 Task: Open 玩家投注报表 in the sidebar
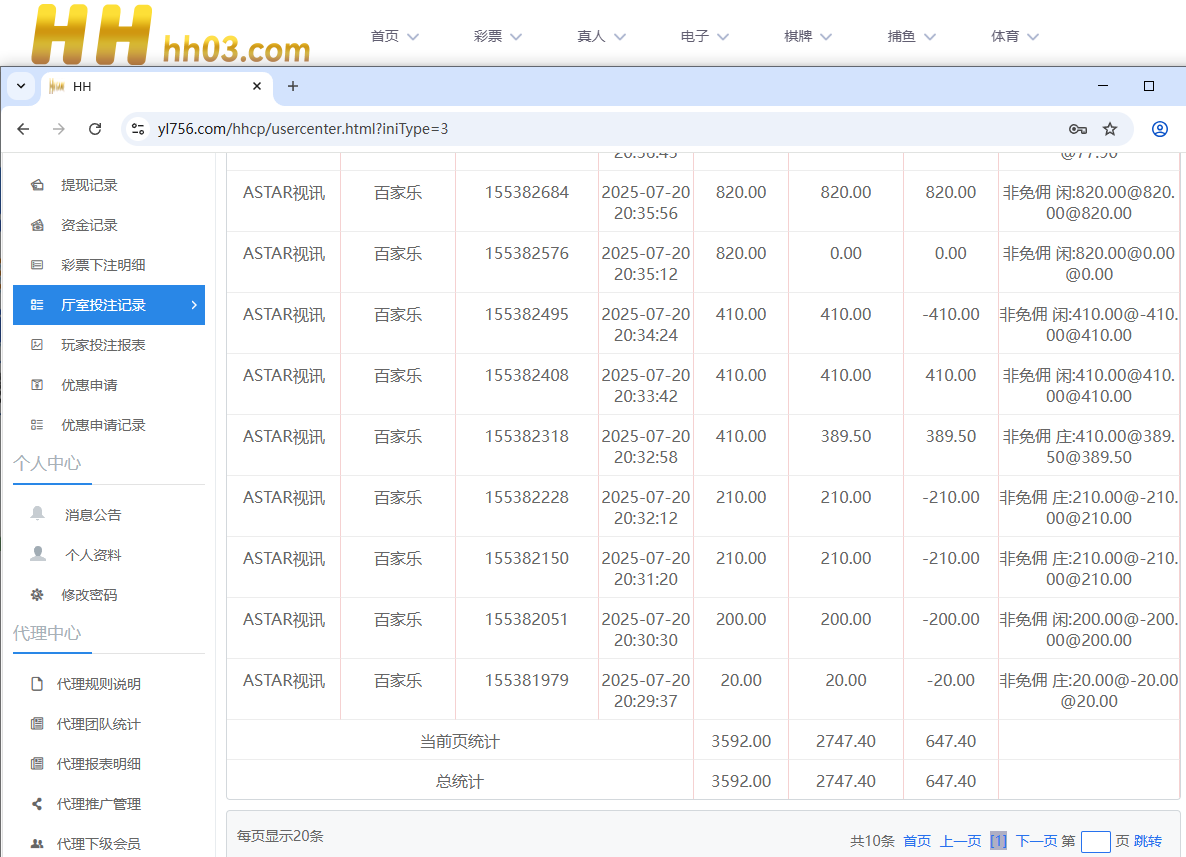(x=103, y=345)
